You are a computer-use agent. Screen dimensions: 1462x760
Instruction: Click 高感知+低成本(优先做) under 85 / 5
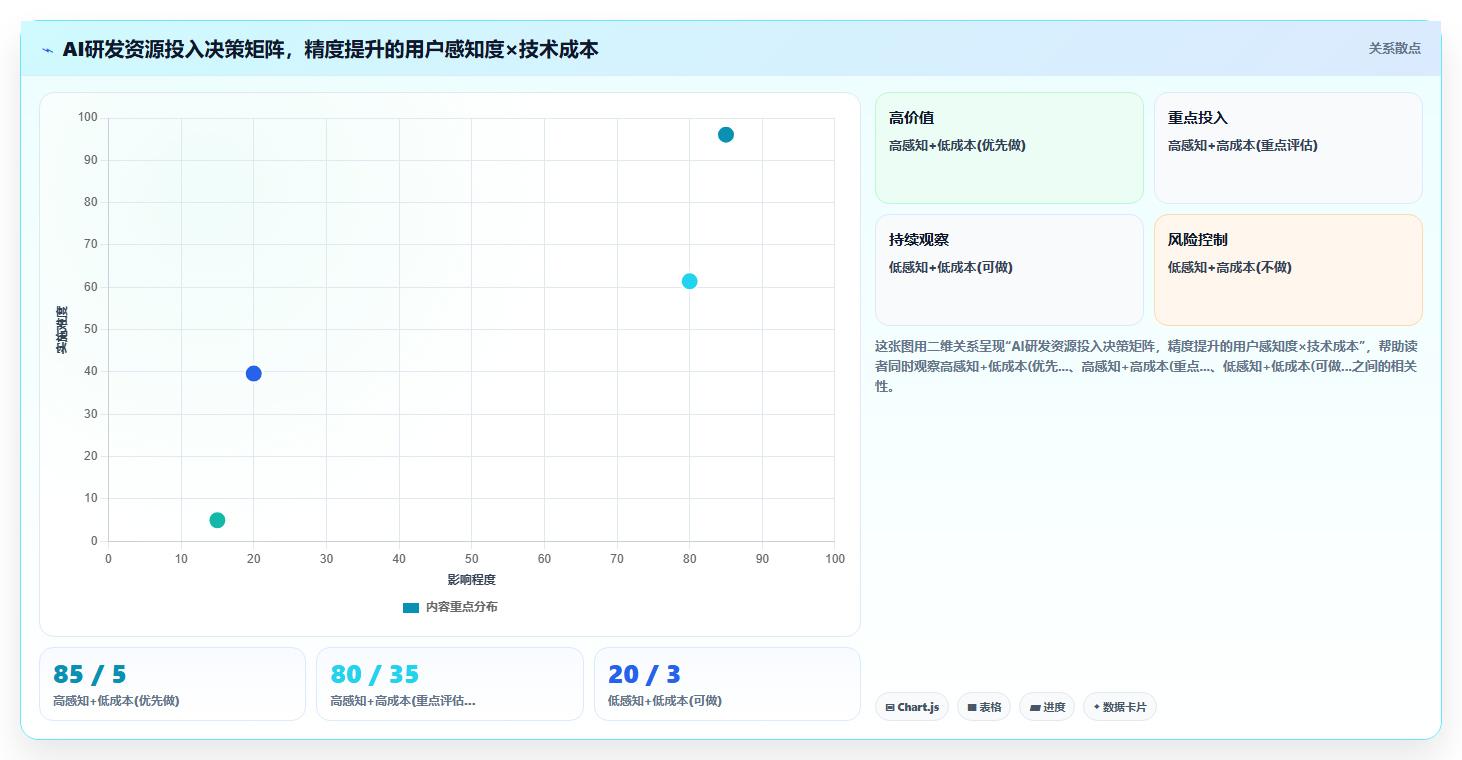(116, 701)
